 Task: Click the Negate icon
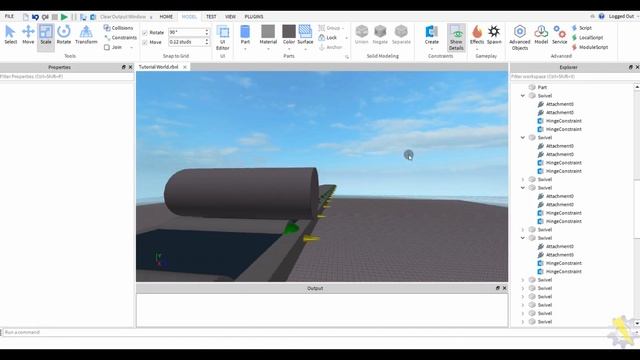click(380, 34)
